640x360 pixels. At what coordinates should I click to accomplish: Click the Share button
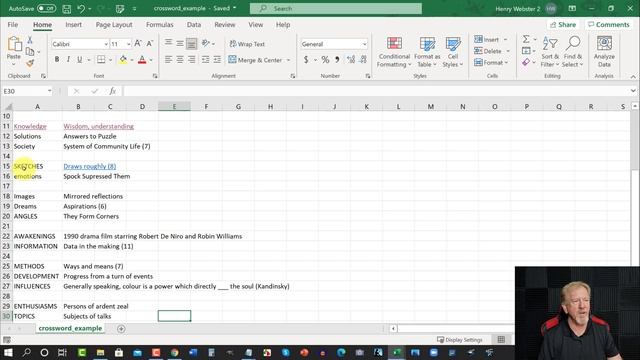click(x=563, y=24)
